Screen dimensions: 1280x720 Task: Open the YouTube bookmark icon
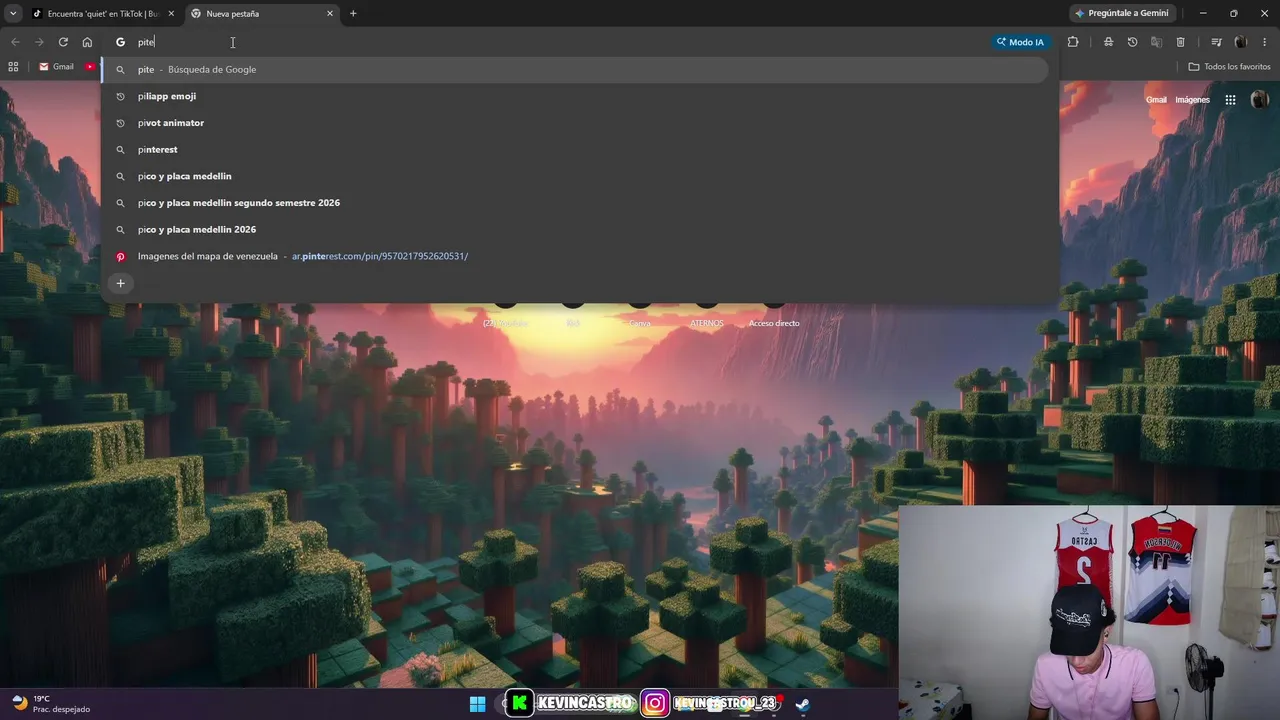tap(90, 67)
